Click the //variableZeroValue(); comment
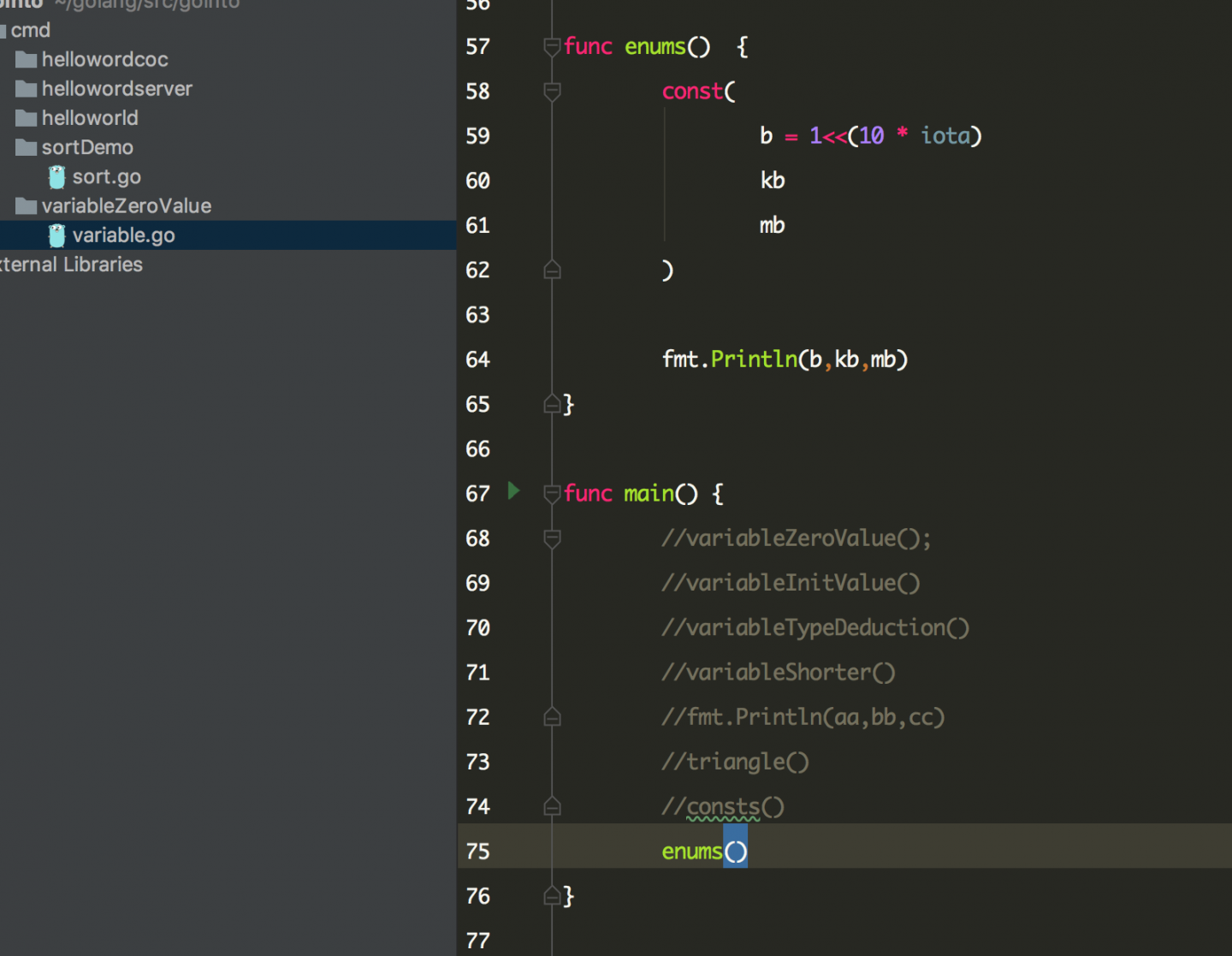Viewport: 1232px width, 956px height. (x=796, y=538)
